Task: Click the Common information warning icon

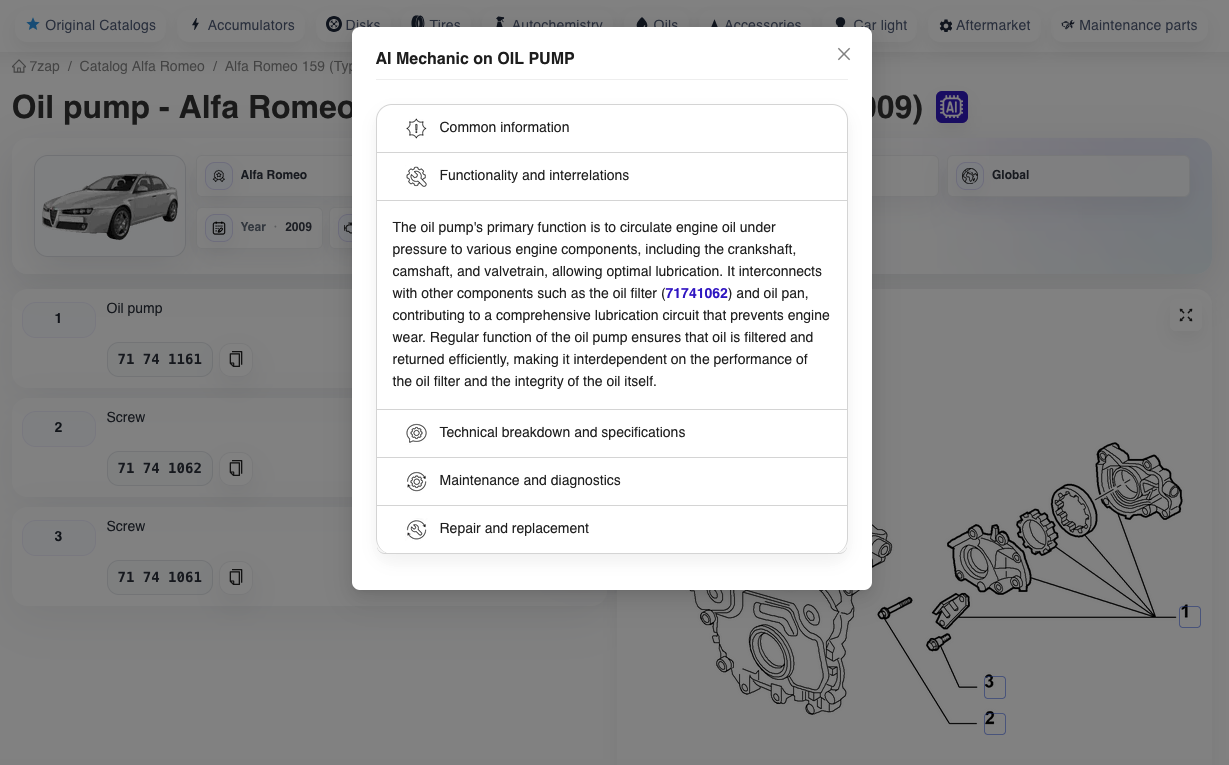Action: 416,128
